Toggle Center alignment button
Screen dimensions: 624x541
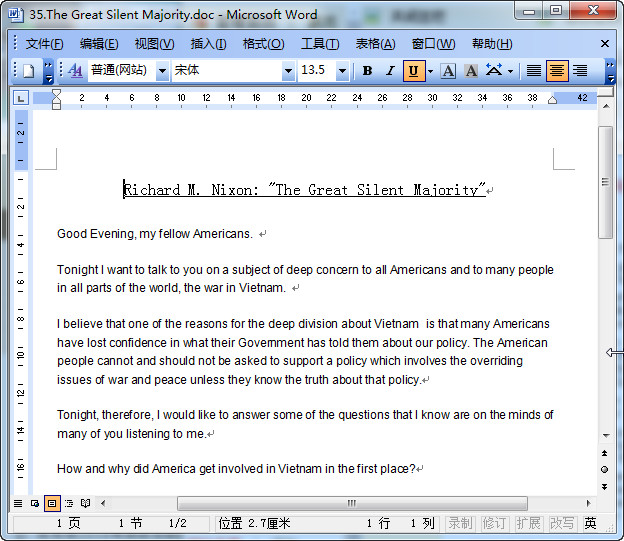coord(557,71)
